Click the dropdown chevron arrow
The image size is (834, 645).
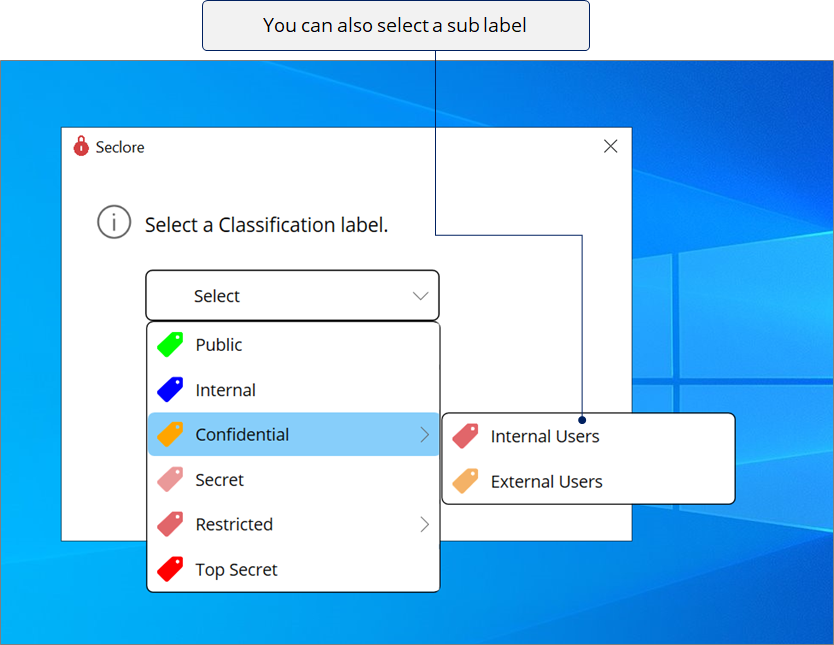(419, 295)
